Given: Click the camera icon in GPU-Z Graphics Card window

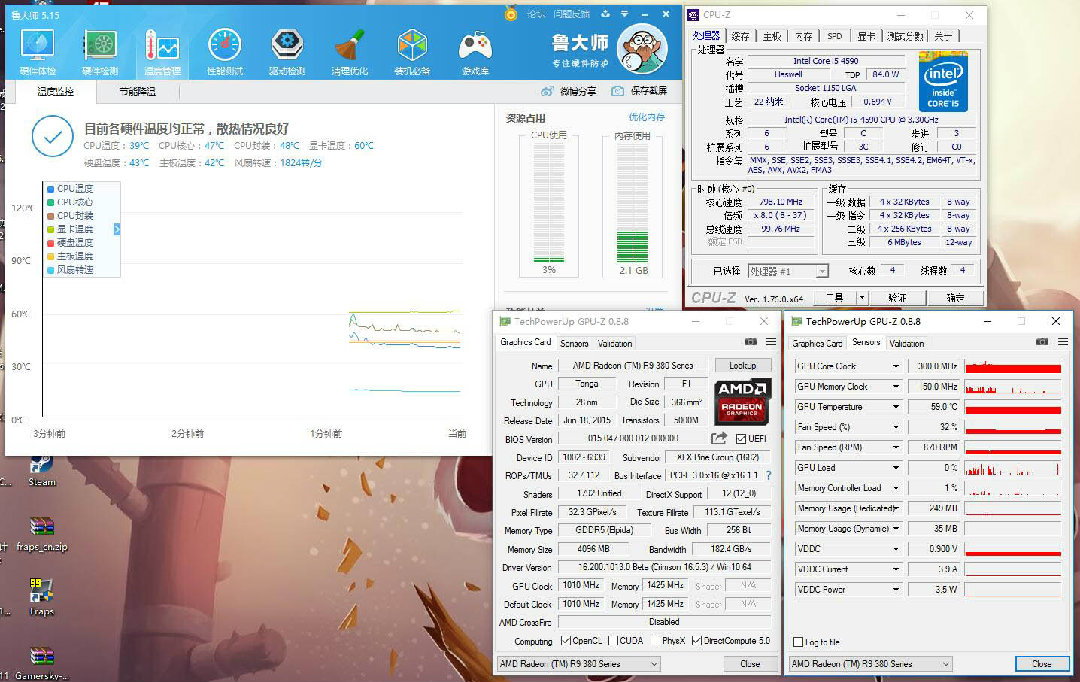Looking at the screenshot, I should [x=751, y=342].
